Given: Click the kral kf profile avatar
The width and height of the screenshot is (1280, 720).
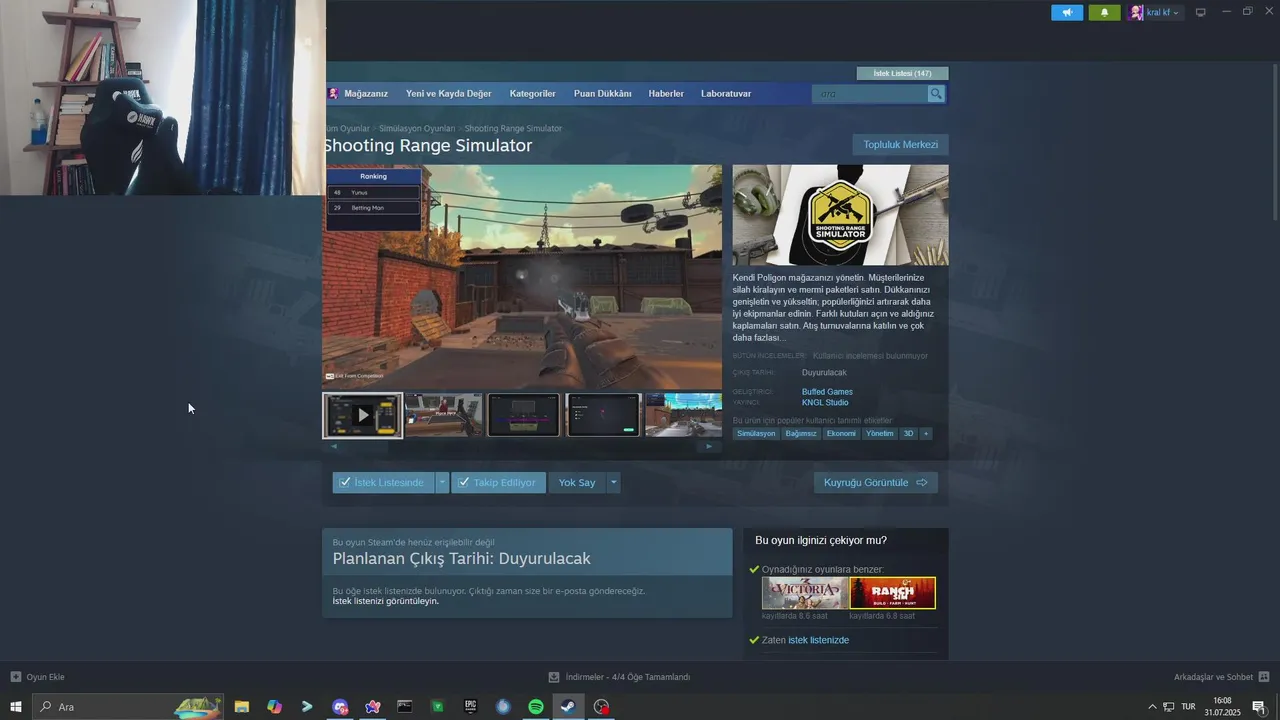Looking at the screenshot, I should click(1136, 12).
